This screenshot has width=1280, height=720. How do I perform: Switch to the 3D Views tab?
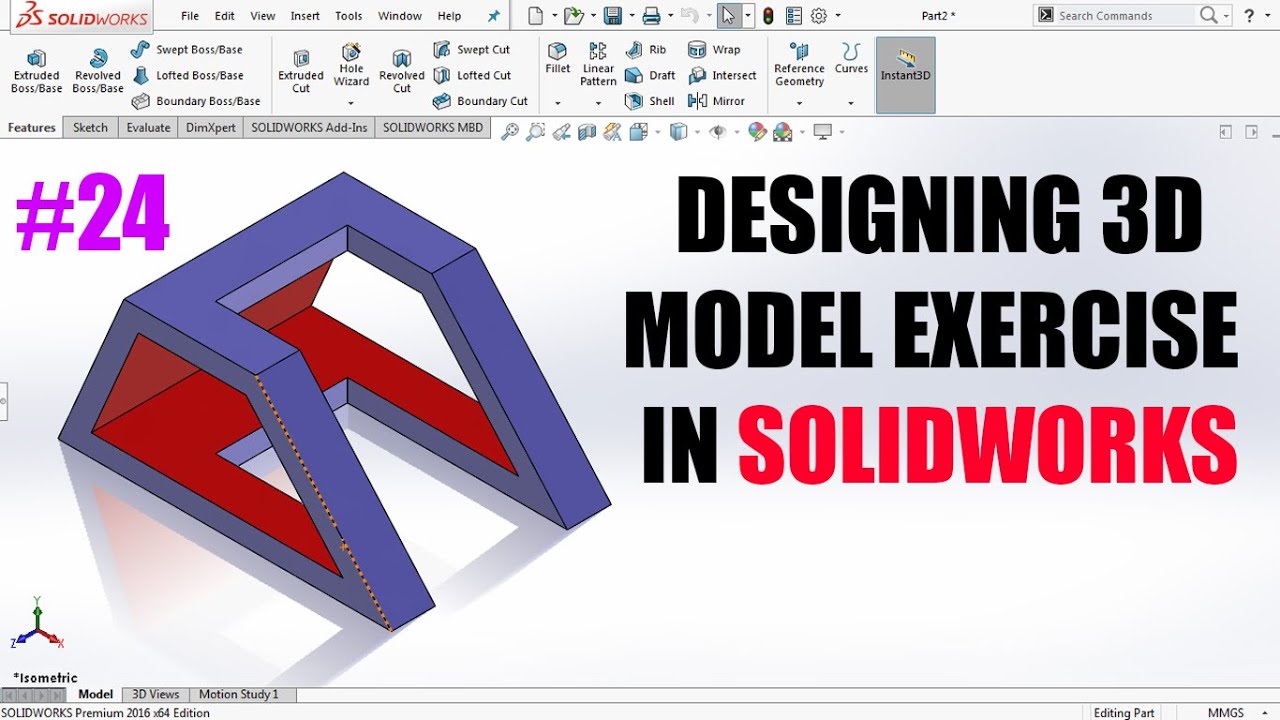click(156, 694)
